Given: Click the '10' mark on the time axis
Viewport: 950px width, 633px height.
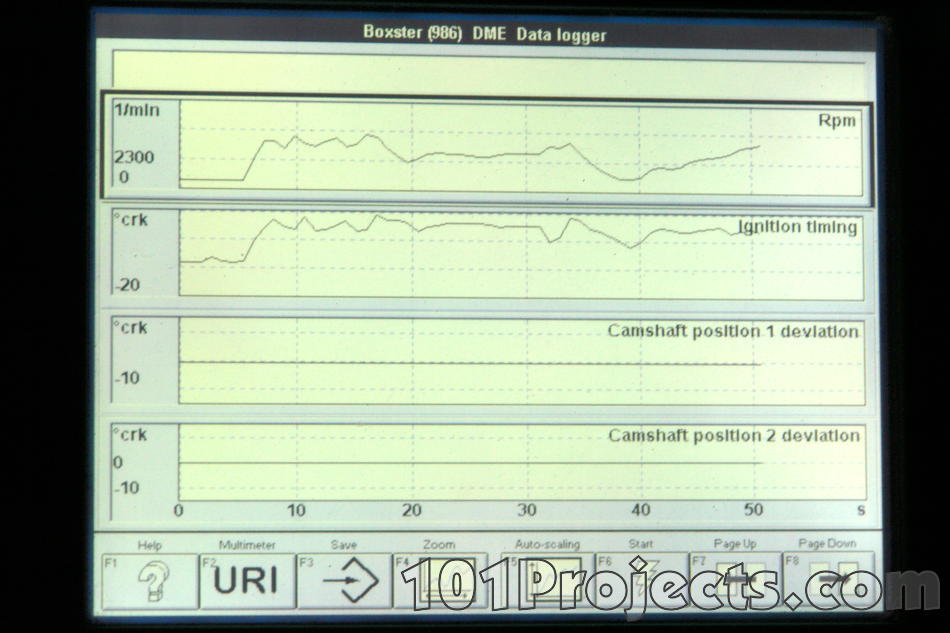Looking at the screenshot, I should (x=296, y=511).
